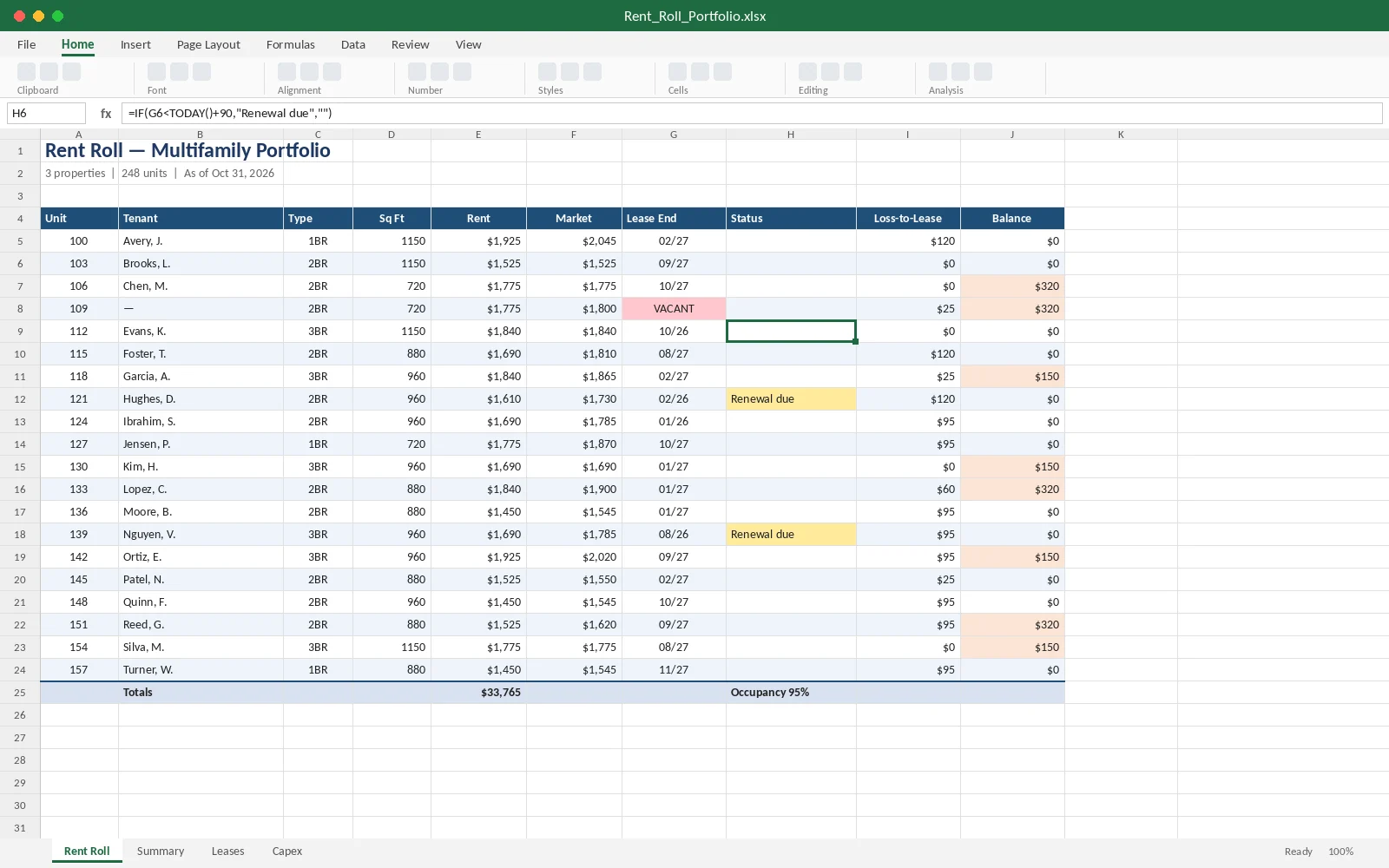The width and height of the screenshot is (1389, 868).
Task: Click the first button in the Alignment group
Action: tap(287, 72)
